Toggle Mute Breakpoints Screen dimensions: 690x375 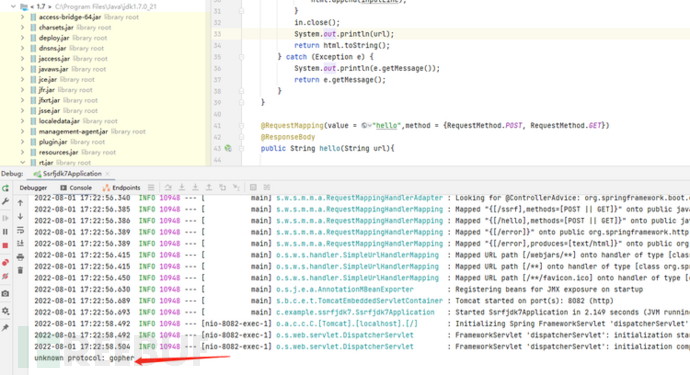[x=5, y=276]
